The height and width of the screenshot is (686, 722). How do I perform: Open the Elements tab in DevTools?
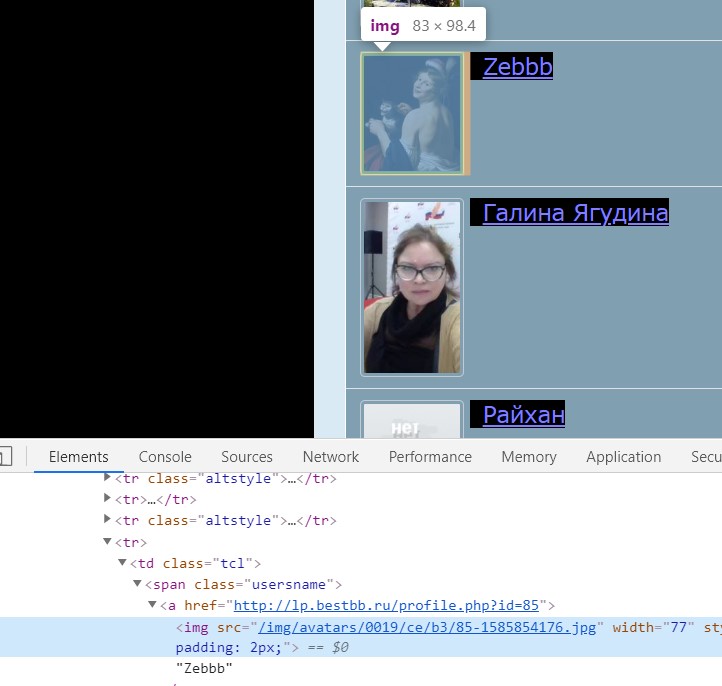pos(78,457)
